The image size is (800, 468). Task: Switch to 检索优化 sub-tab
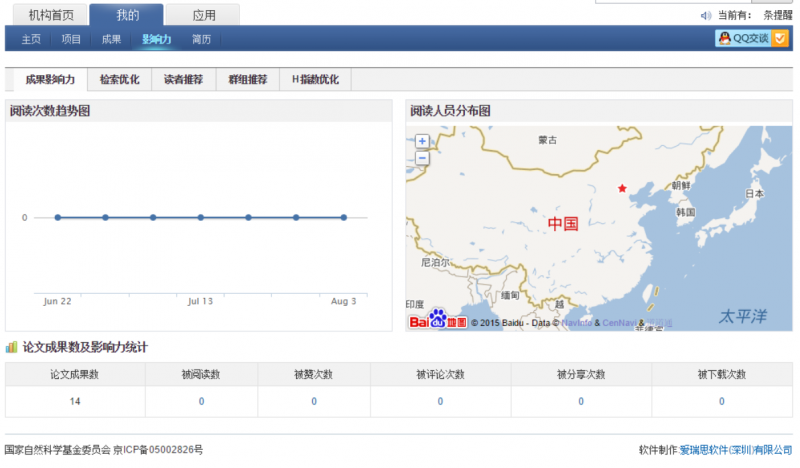(119, 80)
